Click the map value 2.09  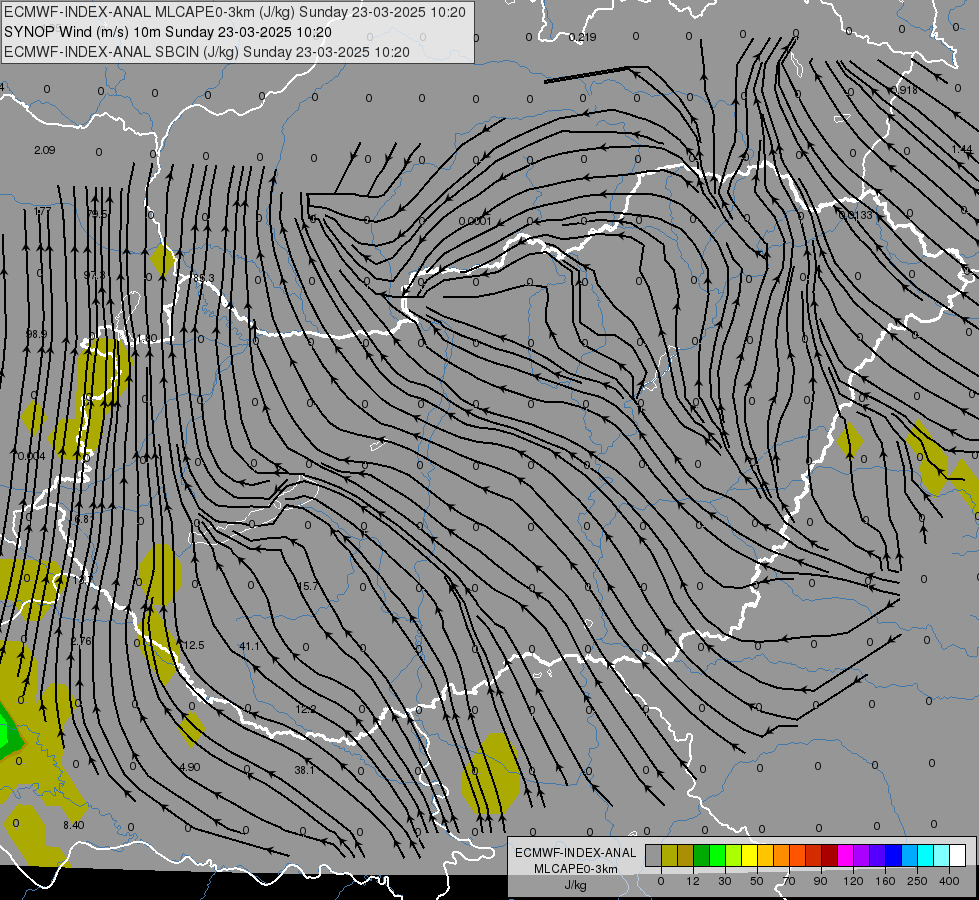[x=44, y=150]
